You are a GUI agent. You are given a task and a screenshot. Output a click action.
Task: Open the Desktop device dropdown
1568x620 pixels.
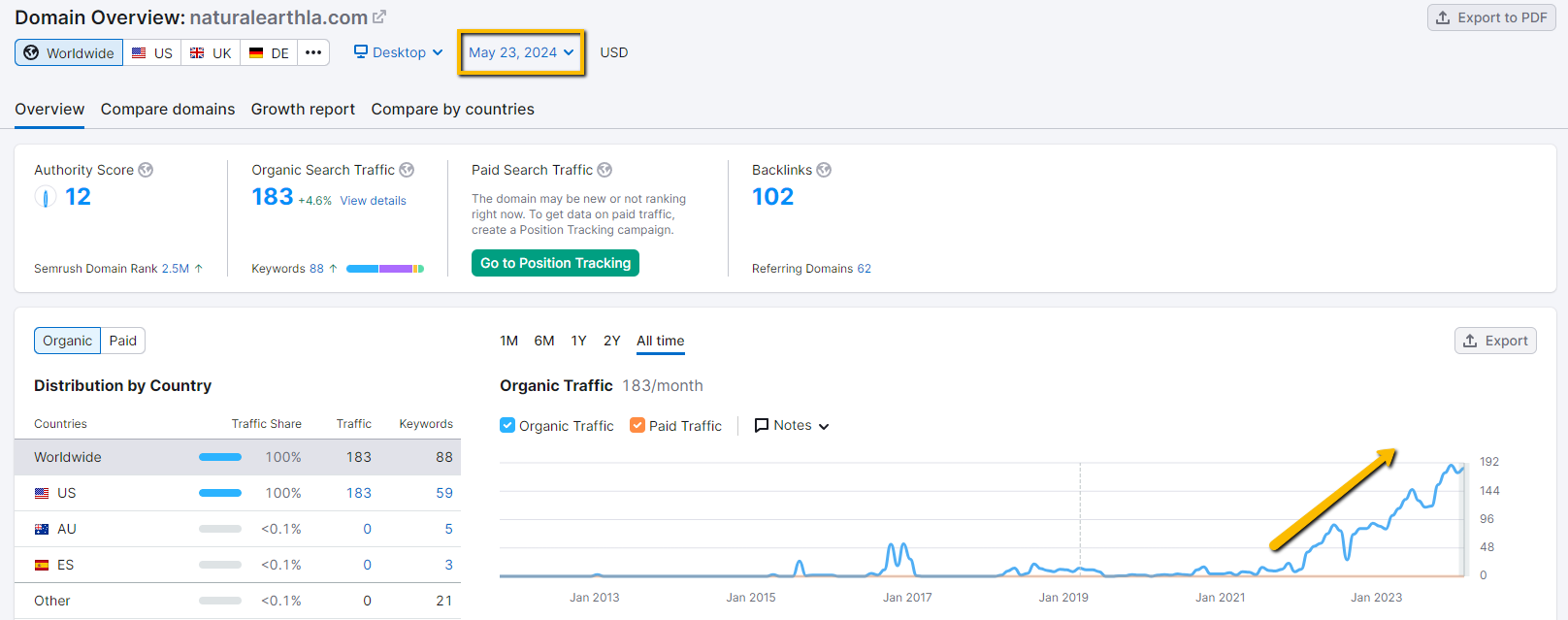[x=399, y=52]
